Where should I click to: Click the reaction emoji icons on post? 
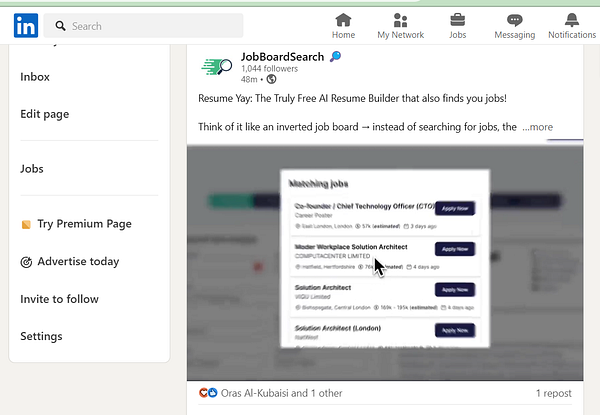208,392
